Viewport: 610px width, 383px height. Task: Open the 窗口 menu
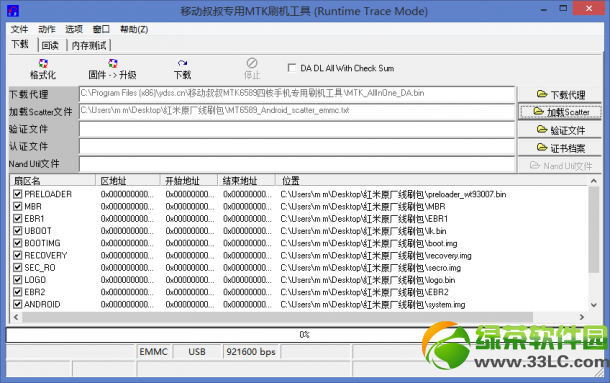click(101, 29)
